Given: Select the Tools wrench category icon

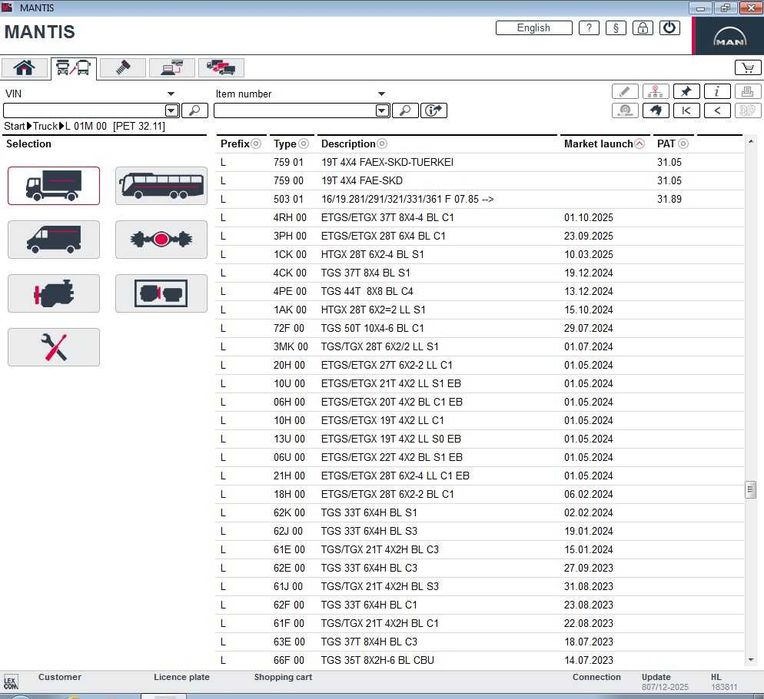Looking at the screenshot, I should (x=54, y=347).
